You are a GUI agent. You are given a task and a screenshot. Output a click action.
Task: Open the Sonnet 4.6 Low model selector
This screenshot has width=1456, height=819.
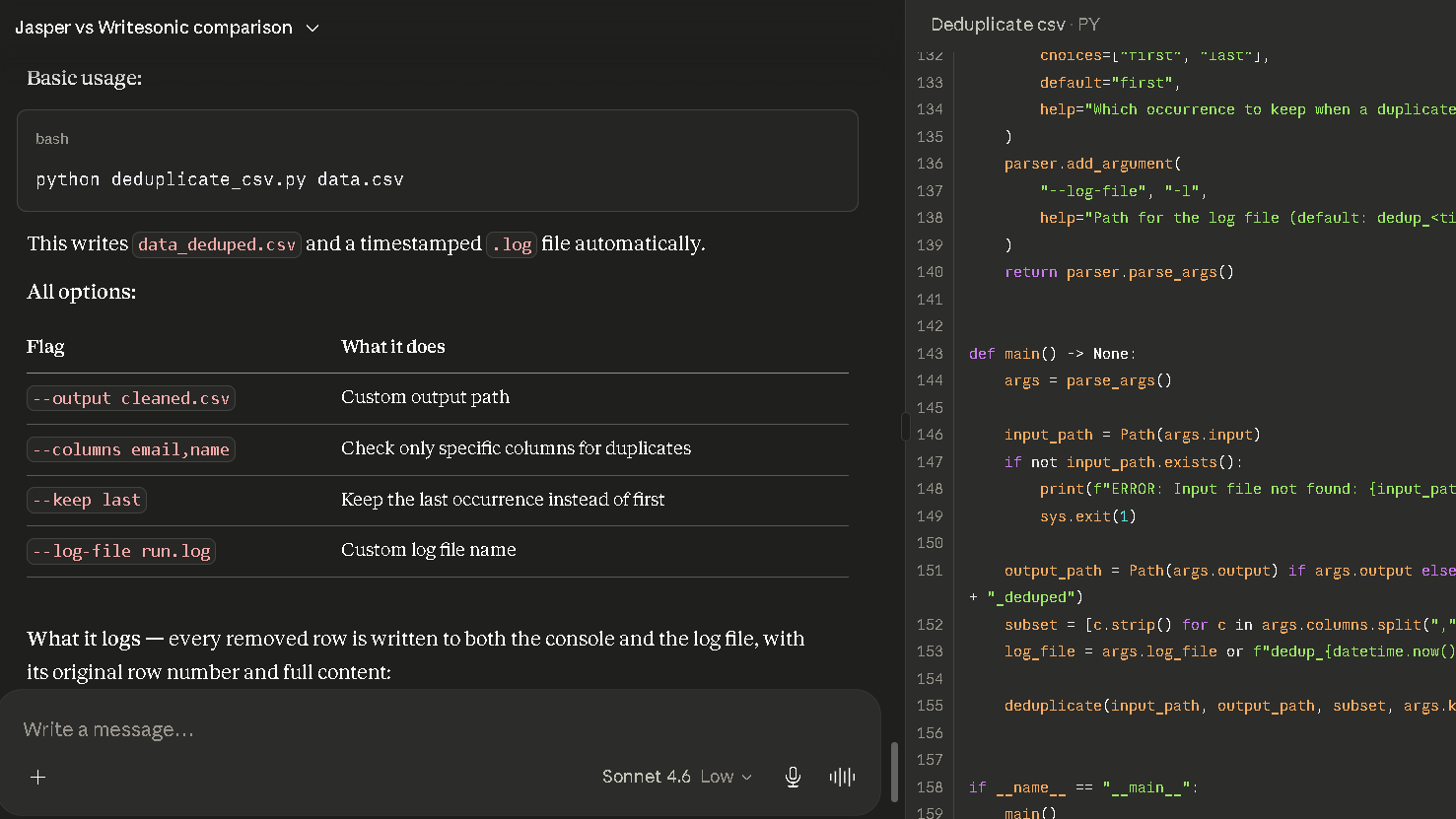[x=677, y=777]
